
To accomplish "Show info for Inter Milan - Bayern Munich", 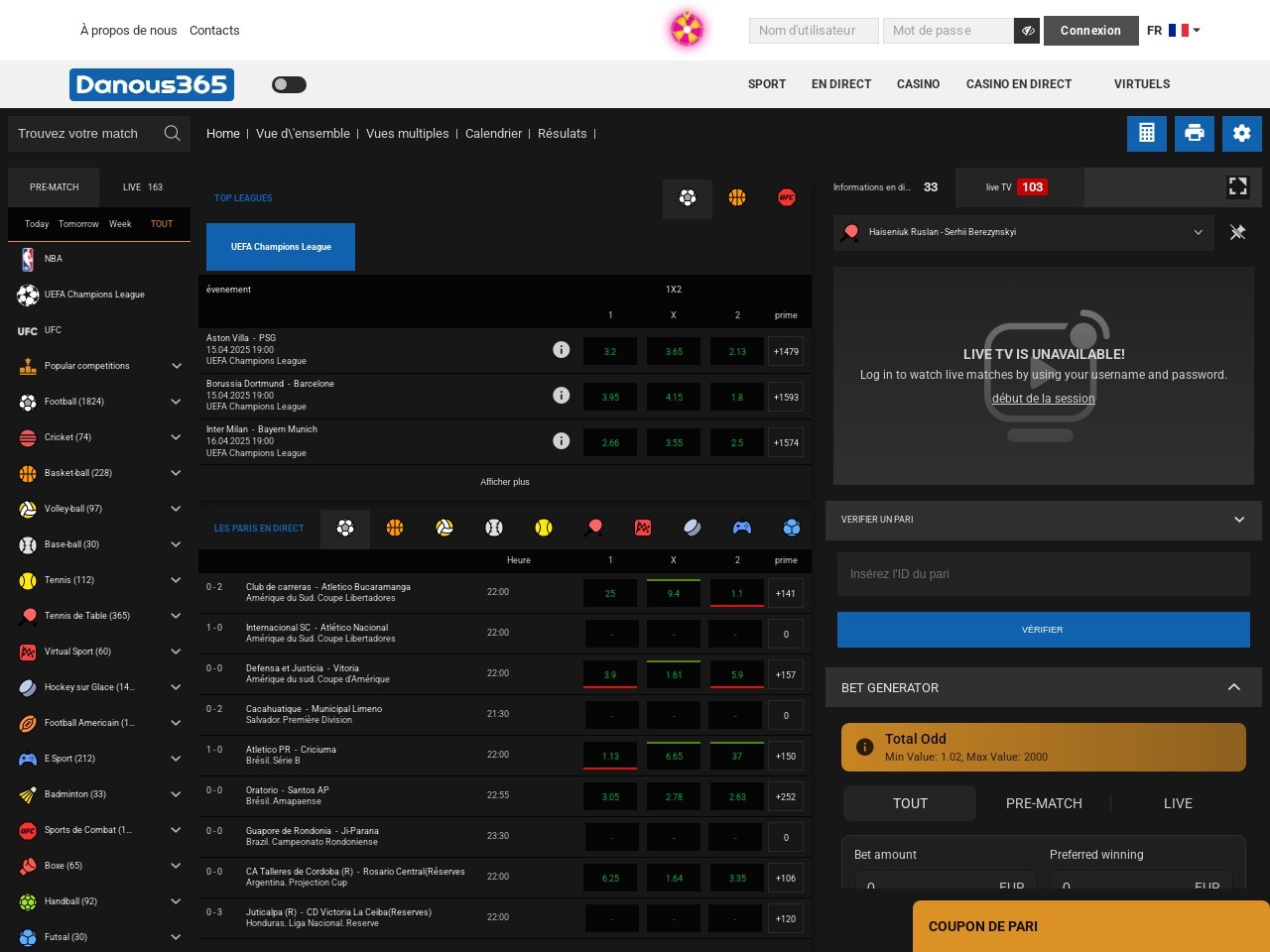I will (x=562, y=441).
